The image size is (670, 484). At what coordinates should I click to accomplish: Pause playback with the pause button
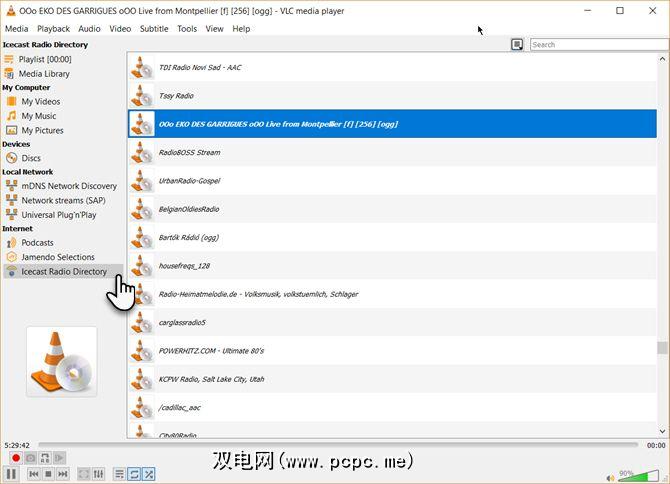pyautogui.click(x=12, y=474)
